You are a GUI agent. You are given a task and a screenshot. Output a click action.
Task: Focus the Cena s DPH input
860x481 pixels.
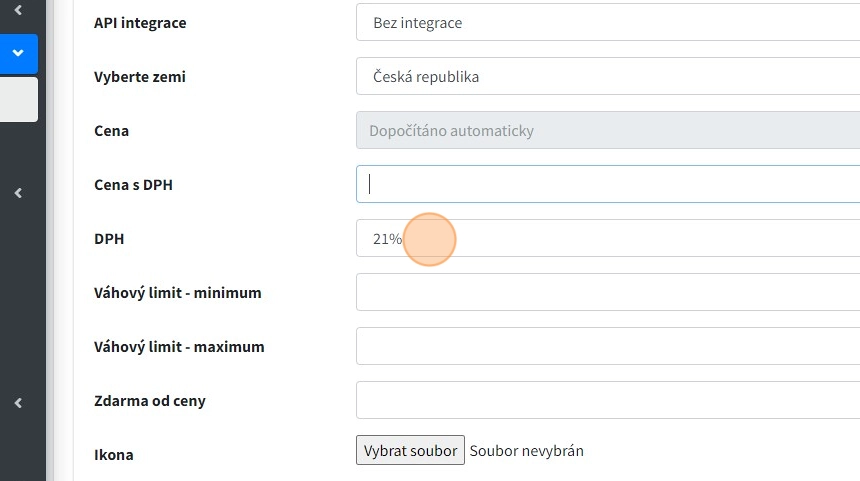(608, 185)
